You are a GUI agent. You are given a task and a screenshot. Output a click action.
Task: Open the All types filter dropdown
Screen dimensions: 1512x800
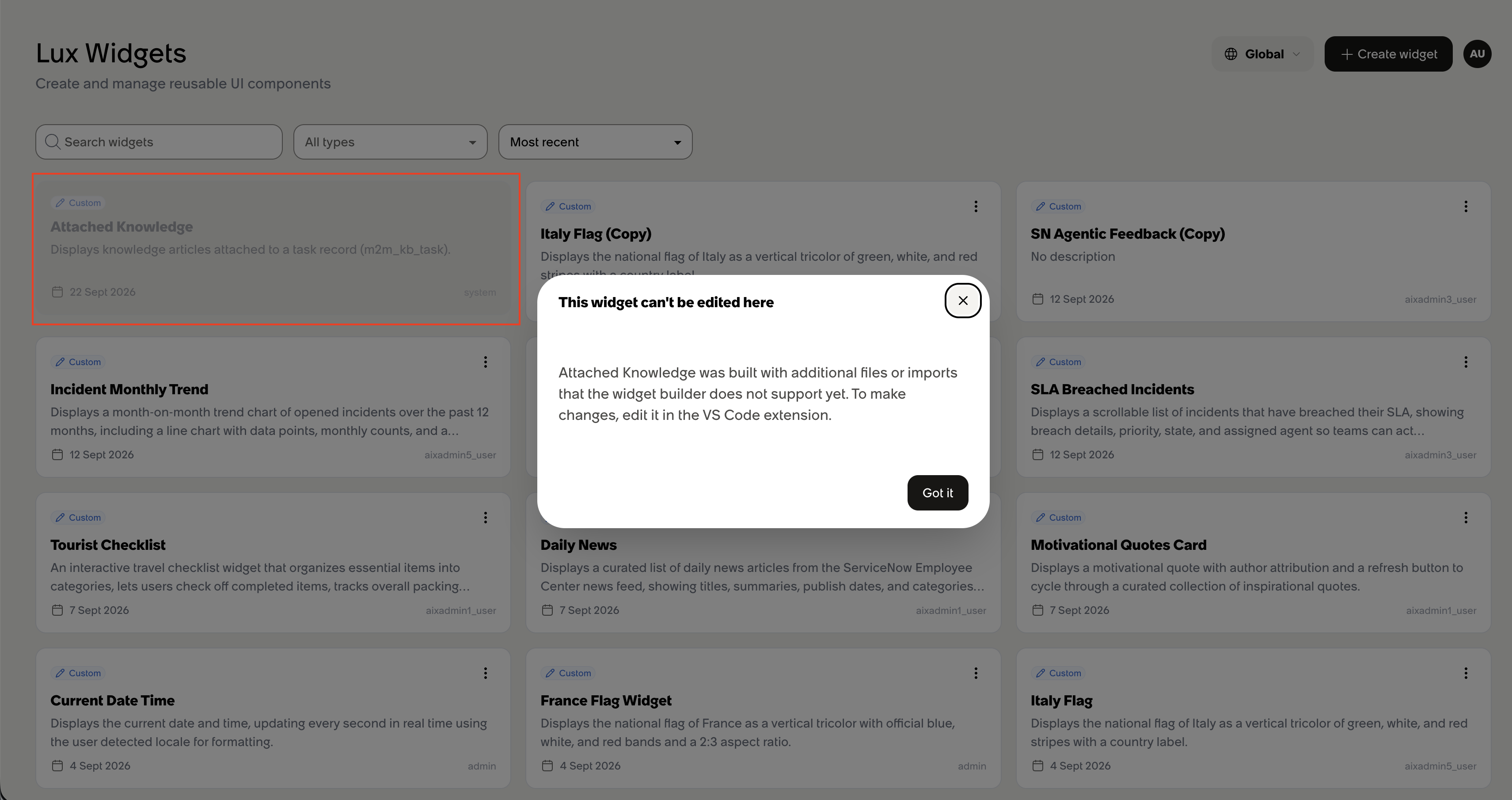390,142
